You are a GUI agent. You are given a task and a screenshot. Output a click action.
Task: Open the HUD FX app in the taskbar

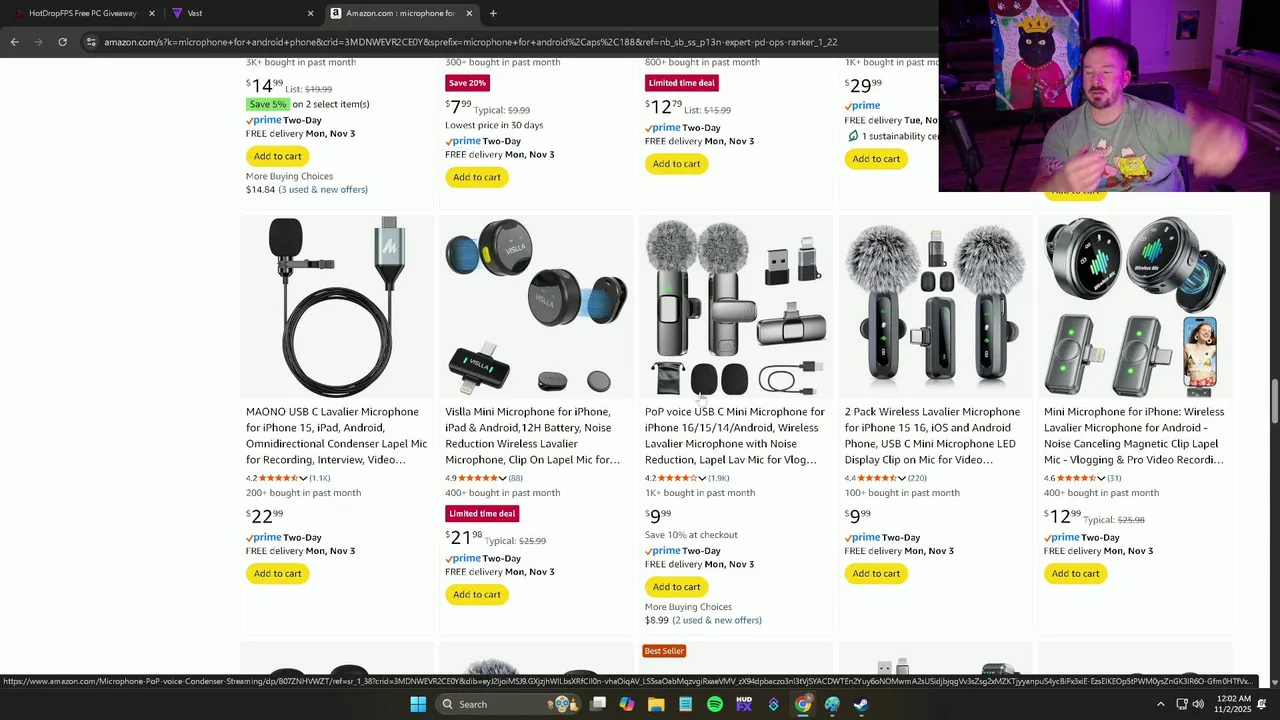click(x=744, y=704)
